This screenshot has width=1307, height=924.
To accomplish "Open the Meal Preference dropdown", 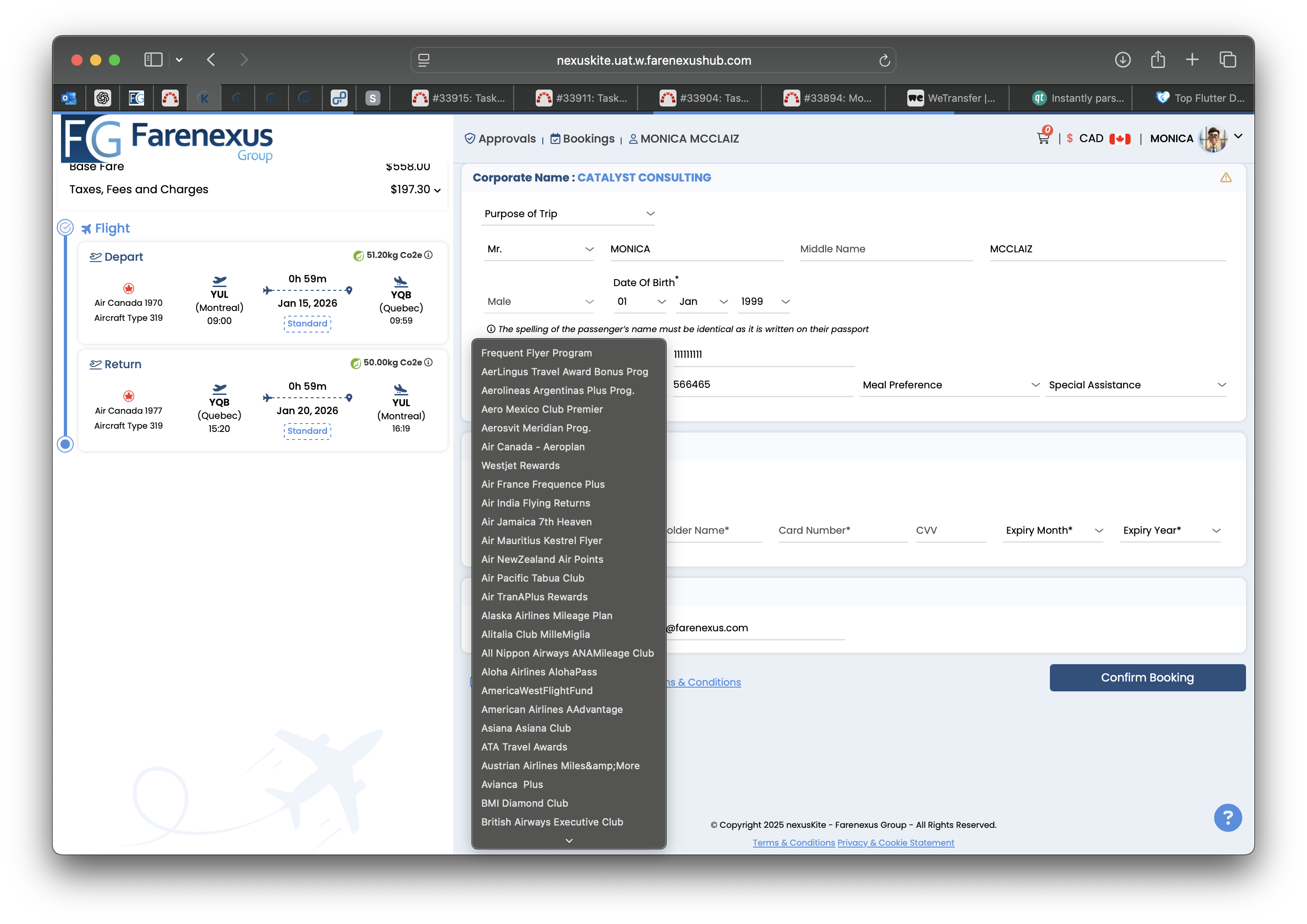I will coord(950,385).
